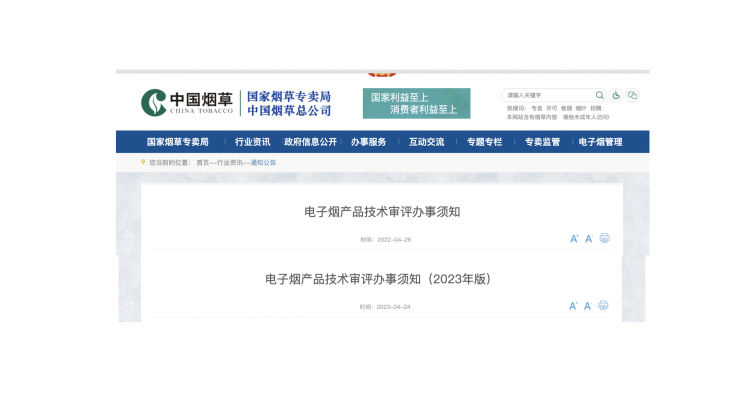The width and height of the screenshot is (750, 414).
Task: Click 行业资讯 in the breadcrumb
Action: (230, 163)
